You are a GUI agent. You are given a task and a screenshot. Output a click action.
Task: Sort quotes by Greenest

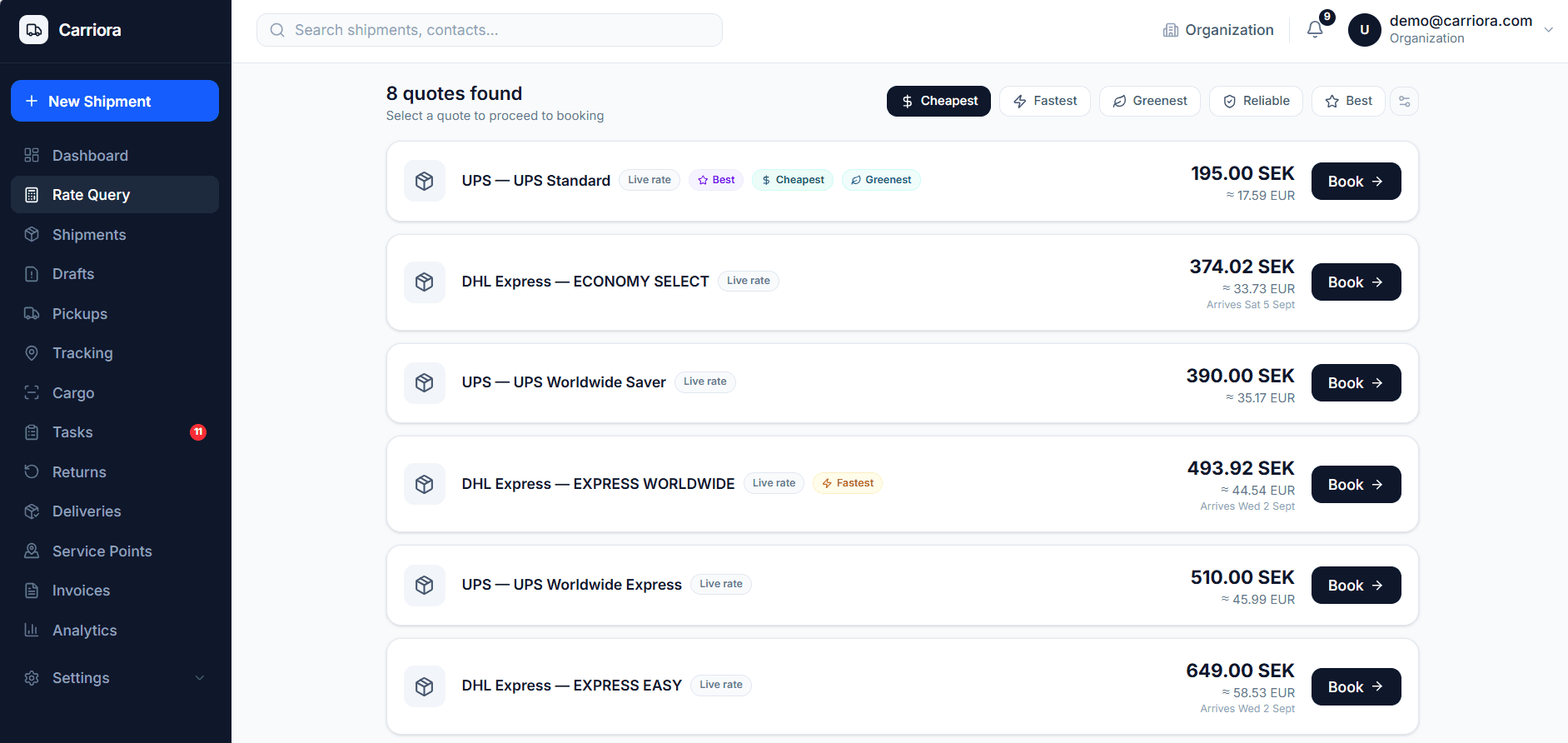(1150, 102)
